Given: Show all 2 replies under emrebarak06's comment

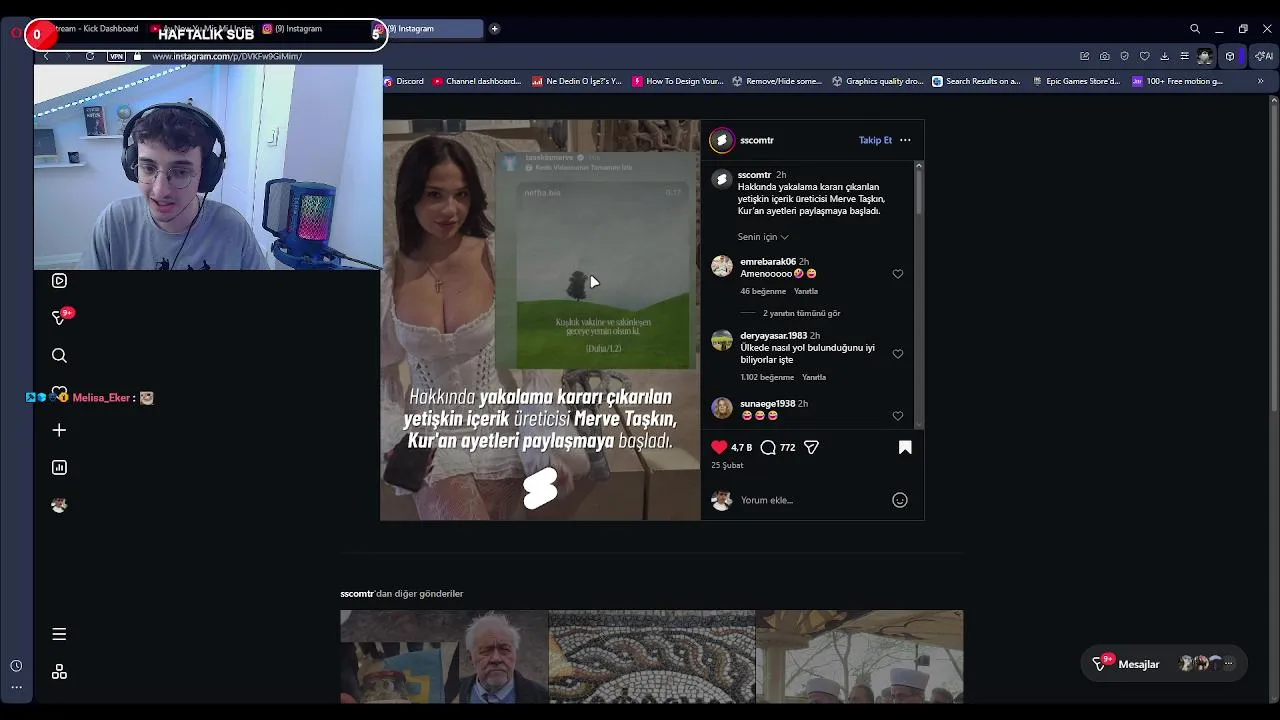Looking at the screenshot, I should (x=801, y=313).
